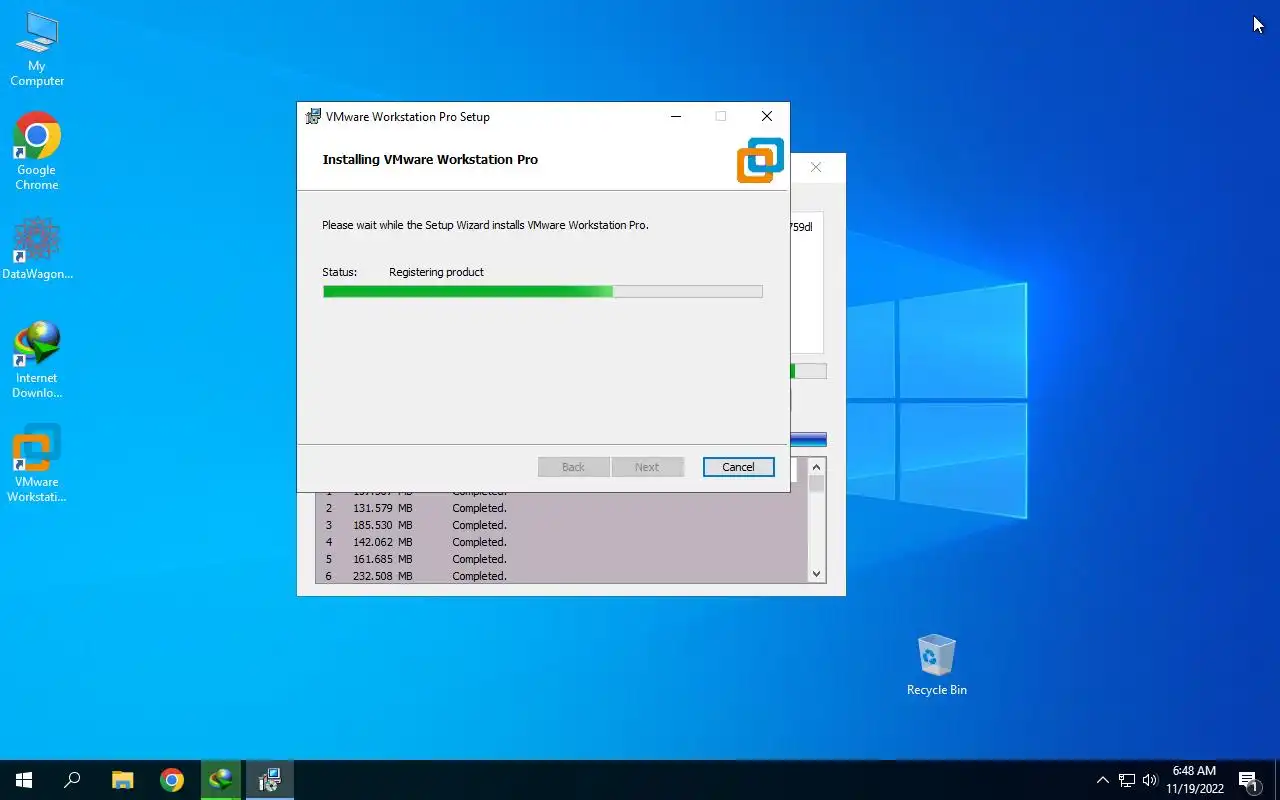This screenshot has width=1280, height=800.
Task: Select the row showing 161.685 MB
Action: pos(561,559)
